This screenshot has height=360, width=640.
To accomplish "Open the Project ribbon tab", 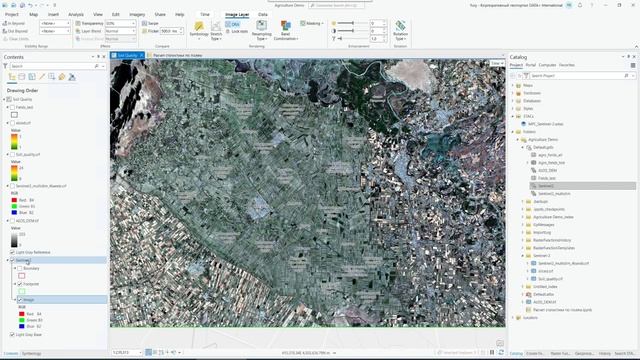I will click(x=12, y=15).
